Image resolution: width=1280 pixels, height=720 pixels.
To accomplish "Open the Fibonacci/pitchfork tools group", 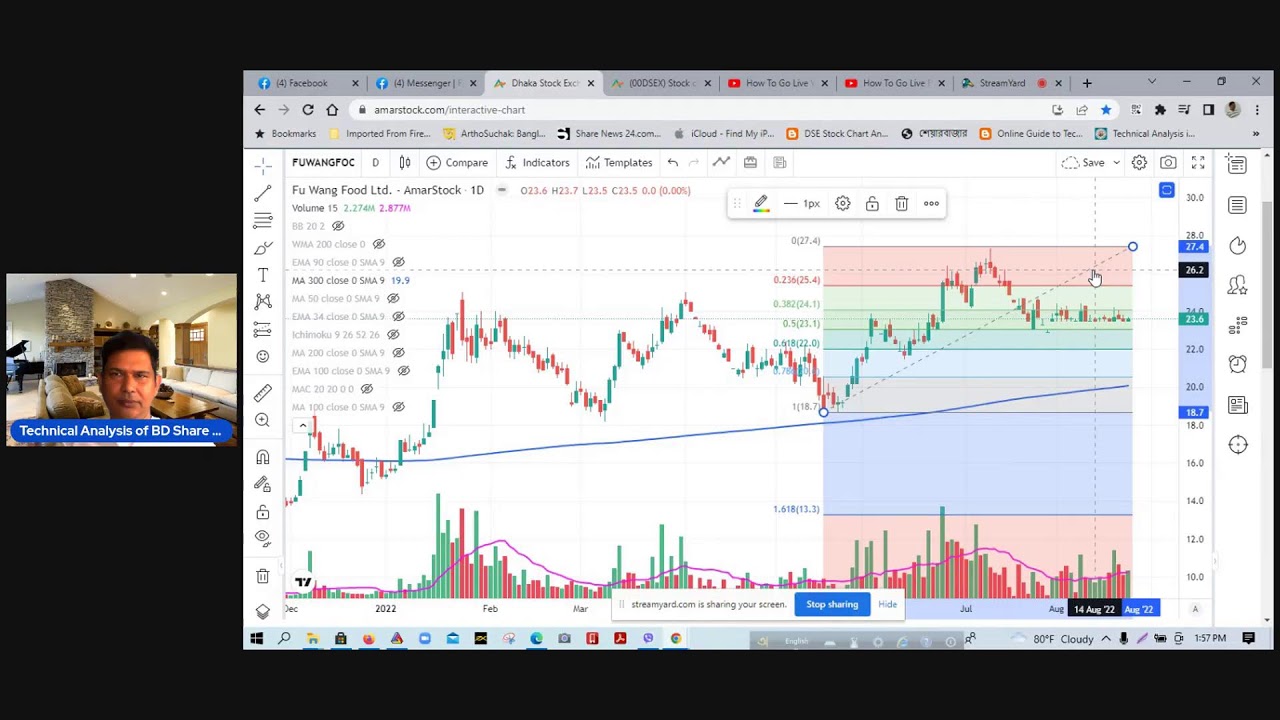I will [x=263, y=220].
